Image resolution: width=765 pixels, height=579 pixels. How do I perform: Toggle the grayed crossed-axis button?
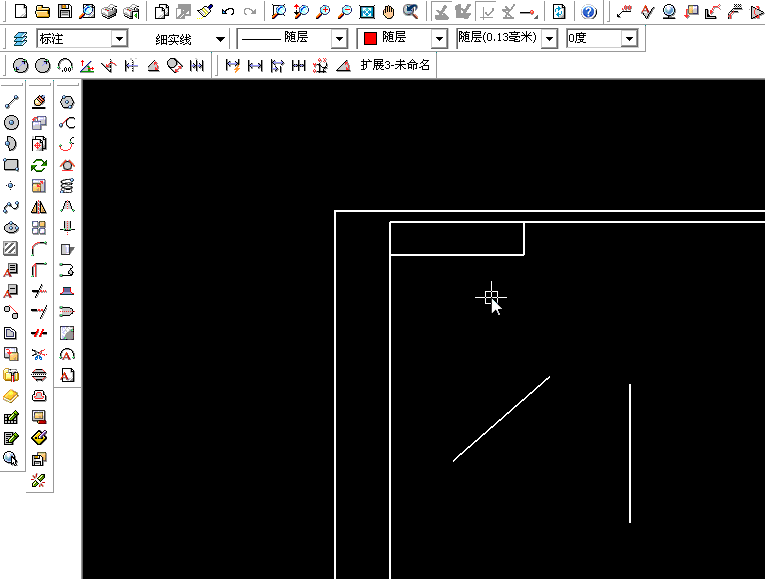point(508,11)
